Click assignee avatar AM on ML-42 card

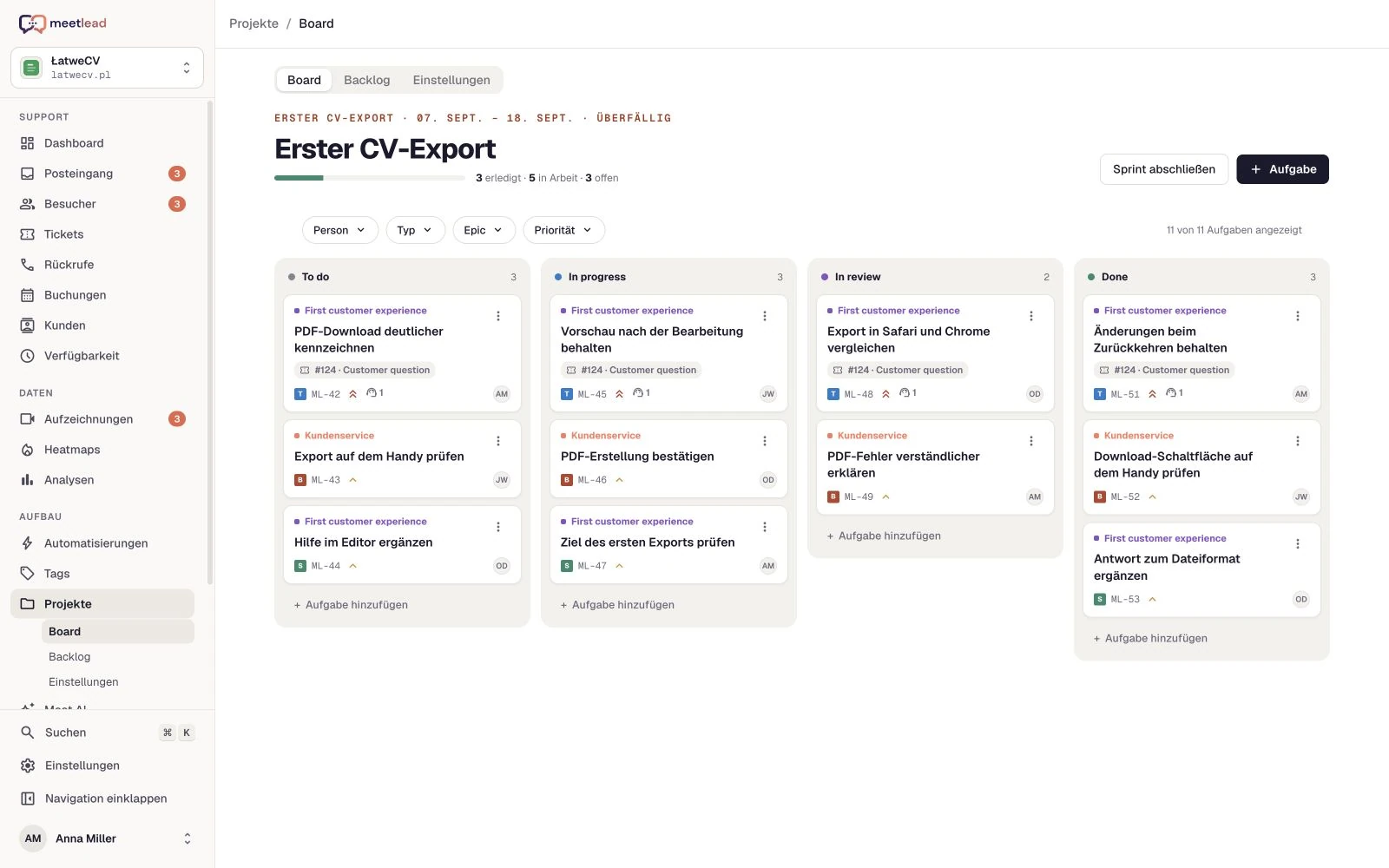click(502, 394)
